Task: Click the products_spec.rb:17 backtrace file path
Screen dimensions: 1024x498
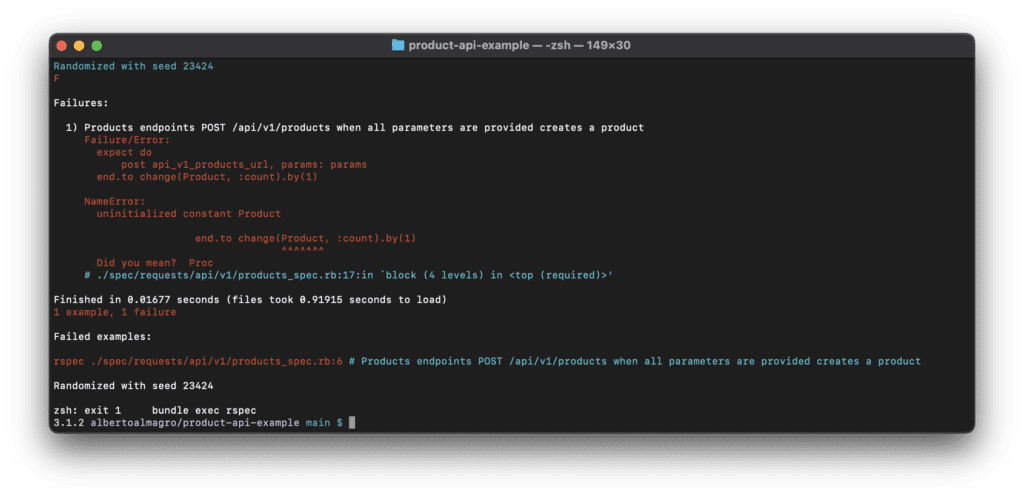Action: [x=228, y=275]
